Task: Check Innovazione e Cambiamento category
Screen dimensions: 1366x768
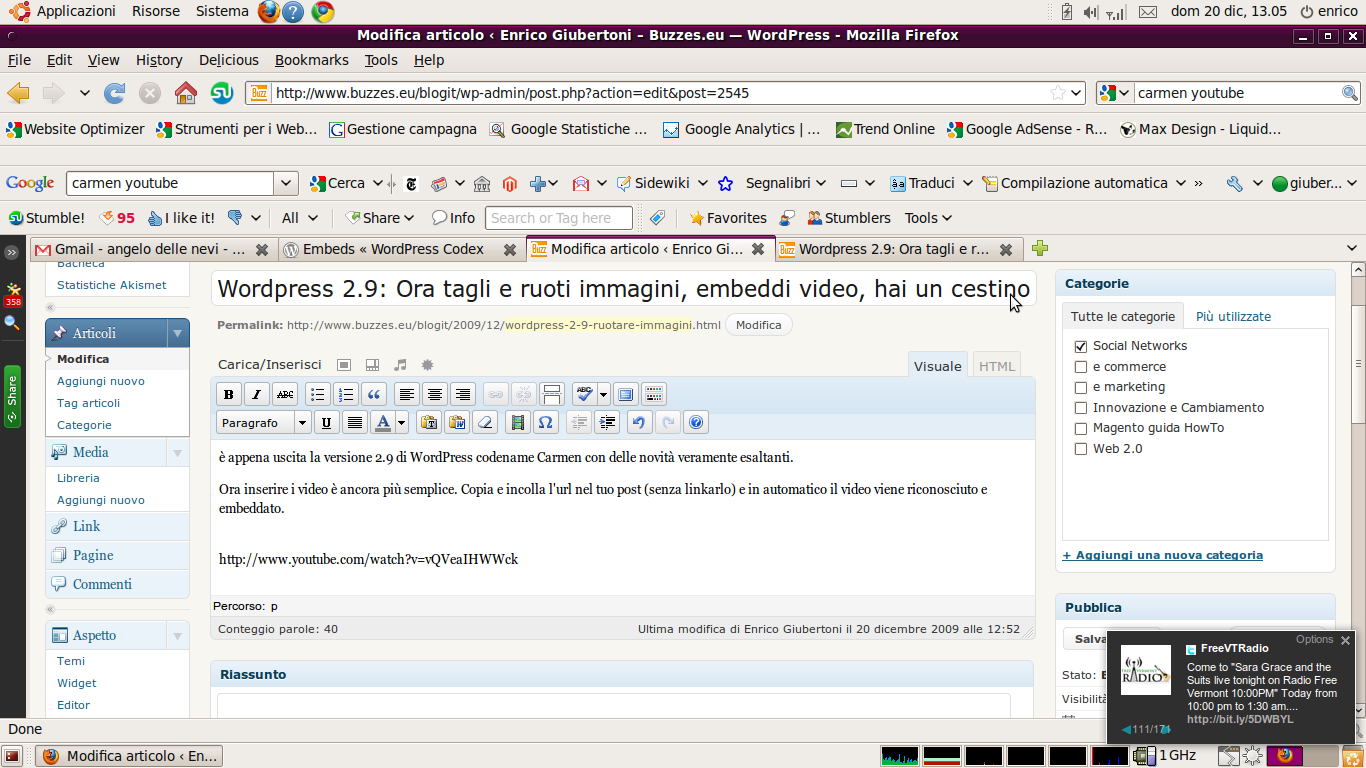Action: [x=1080, y=408]
